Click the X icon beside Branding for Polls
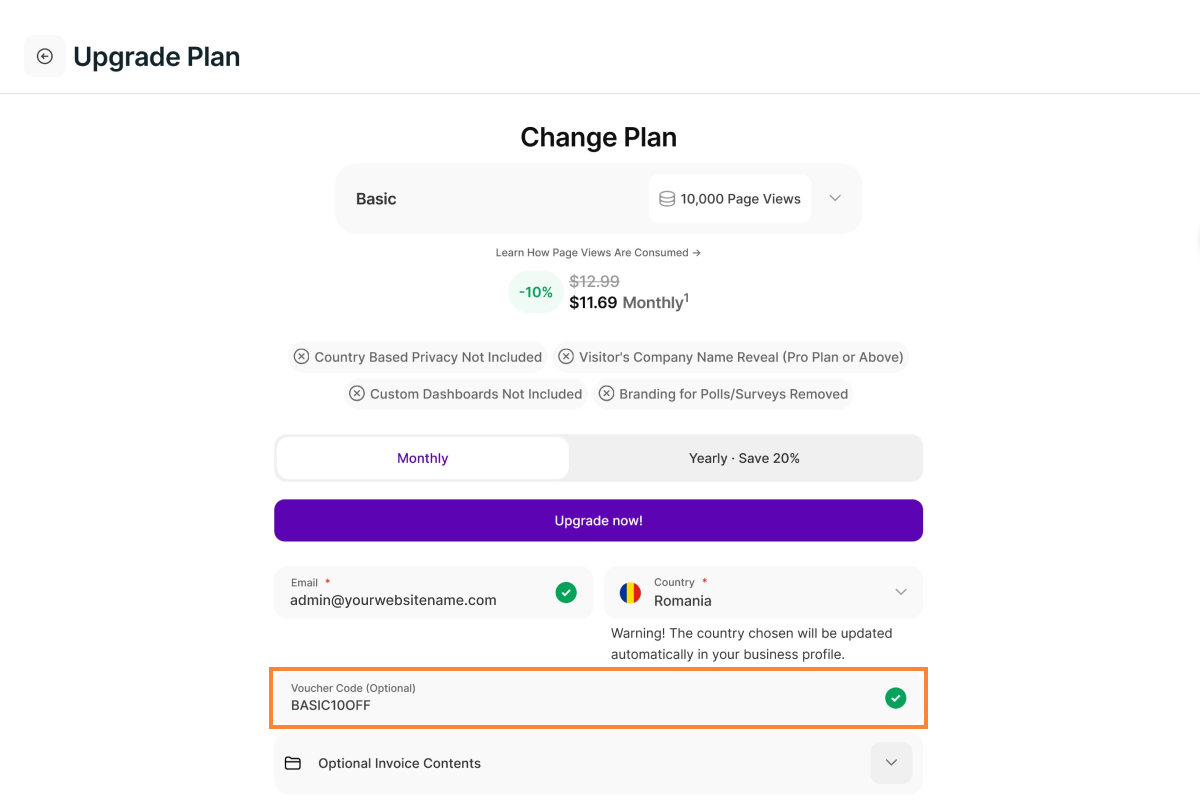 pyautogui.click(x=606, y=394)
